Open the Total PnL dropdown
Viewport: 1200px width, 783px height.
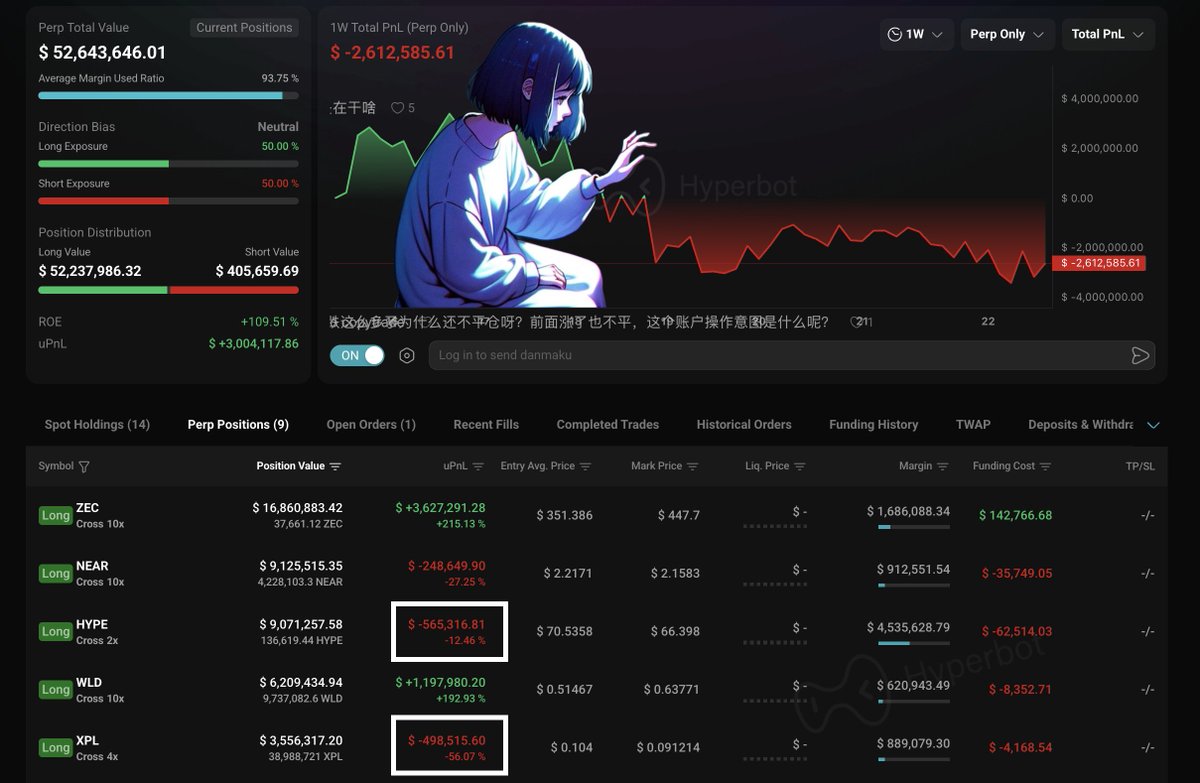point(1108,34)
